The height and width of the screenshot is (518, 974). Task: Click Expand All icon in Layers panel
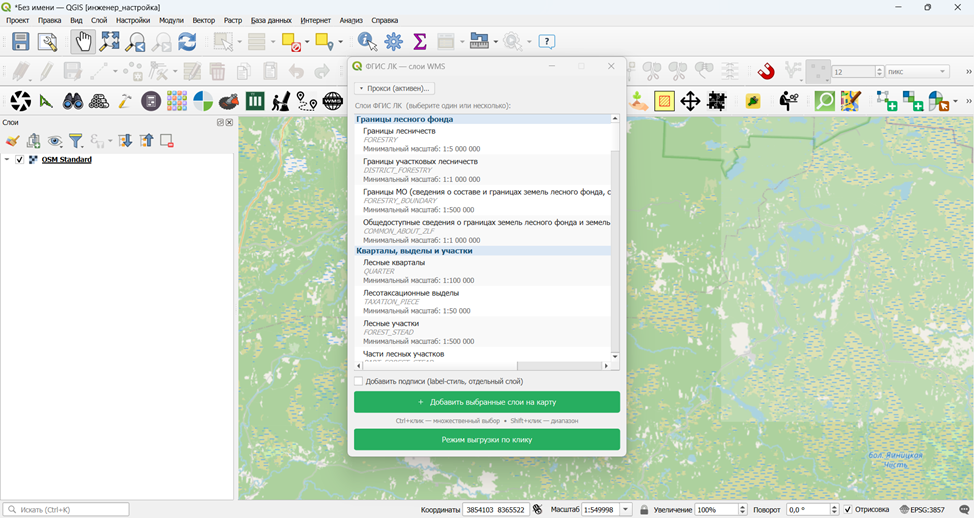(x=125, y=141)
